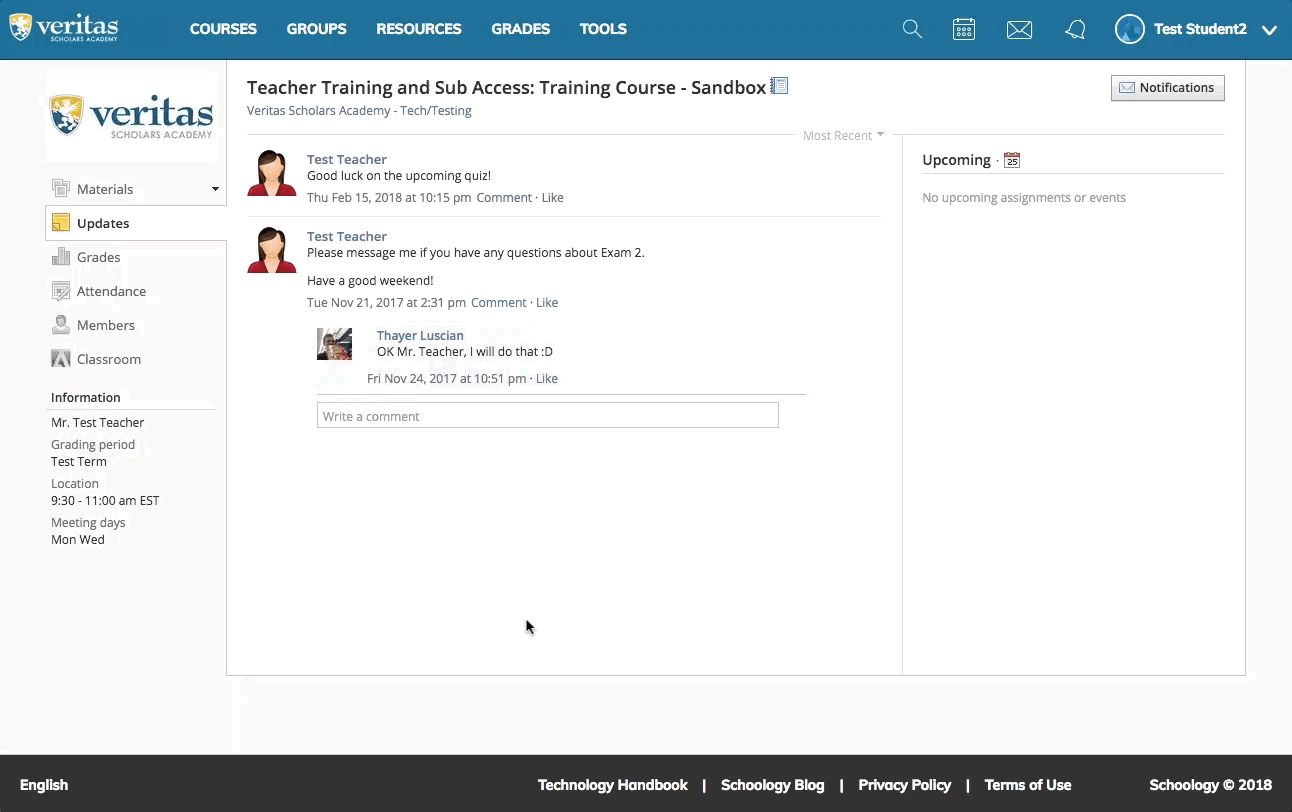1292x812 pixels.
Task: Open the messages envelope icon
Action: pos(1019,30)
